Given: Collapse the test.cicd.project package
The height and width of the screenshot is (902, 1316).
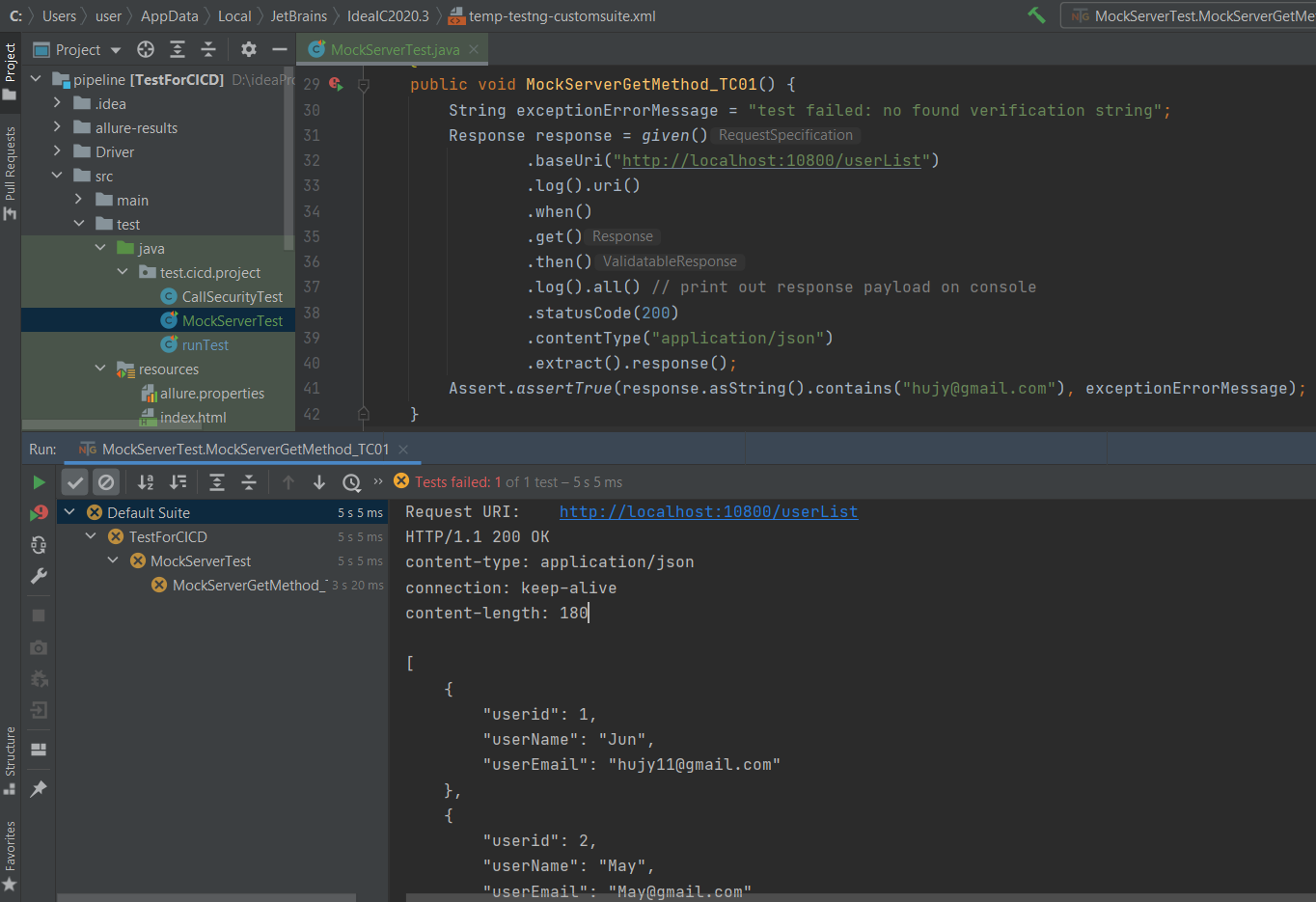Looking at the screenshot, I should 122,272.
